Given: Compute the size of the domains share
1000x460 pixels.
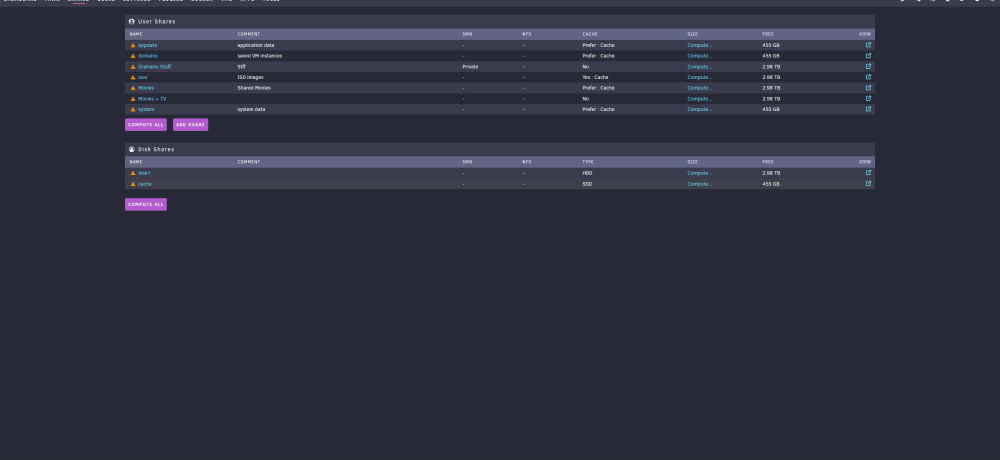Looking at the screenshot, I should 700,56.
